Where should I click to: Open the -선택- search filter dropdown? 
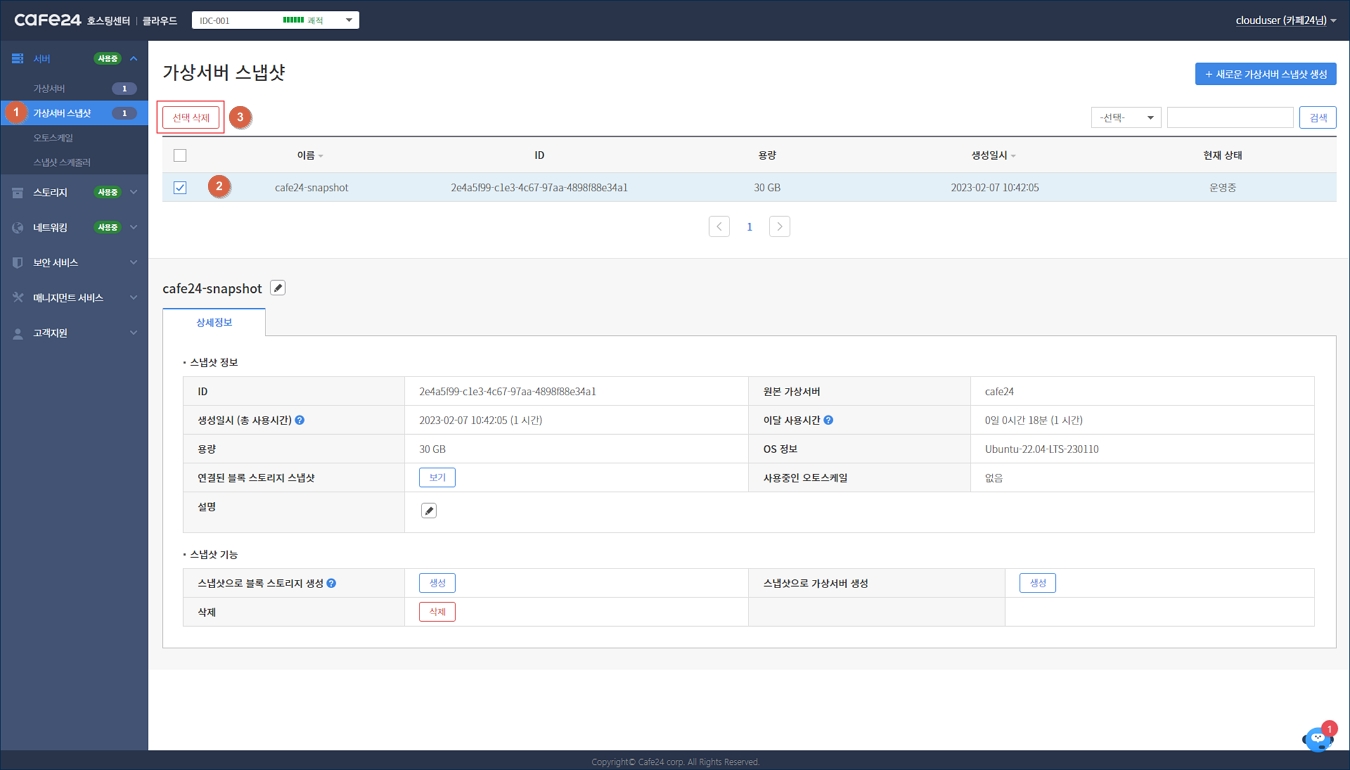pyautogui.click(x=1125, y=118)
